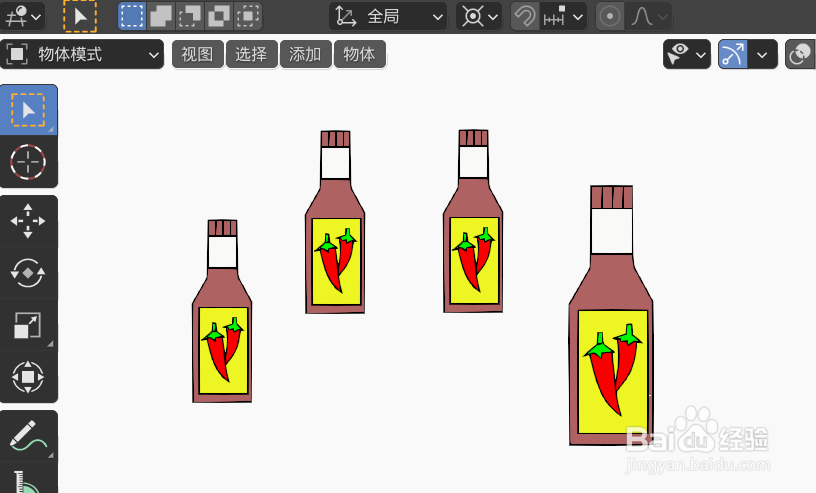
Task: Choose the Intersect Selection mode
Action: point(248,16)
